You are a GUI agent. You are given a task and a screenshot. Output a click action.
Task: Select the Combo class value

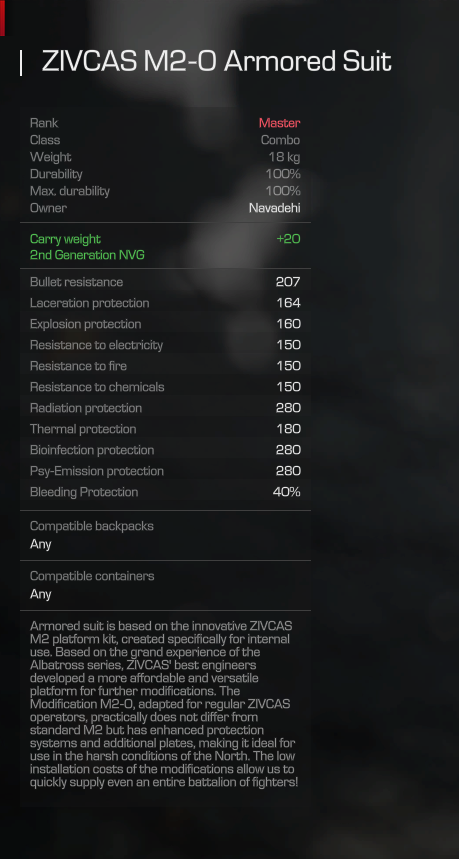click(x=280, y=140)
